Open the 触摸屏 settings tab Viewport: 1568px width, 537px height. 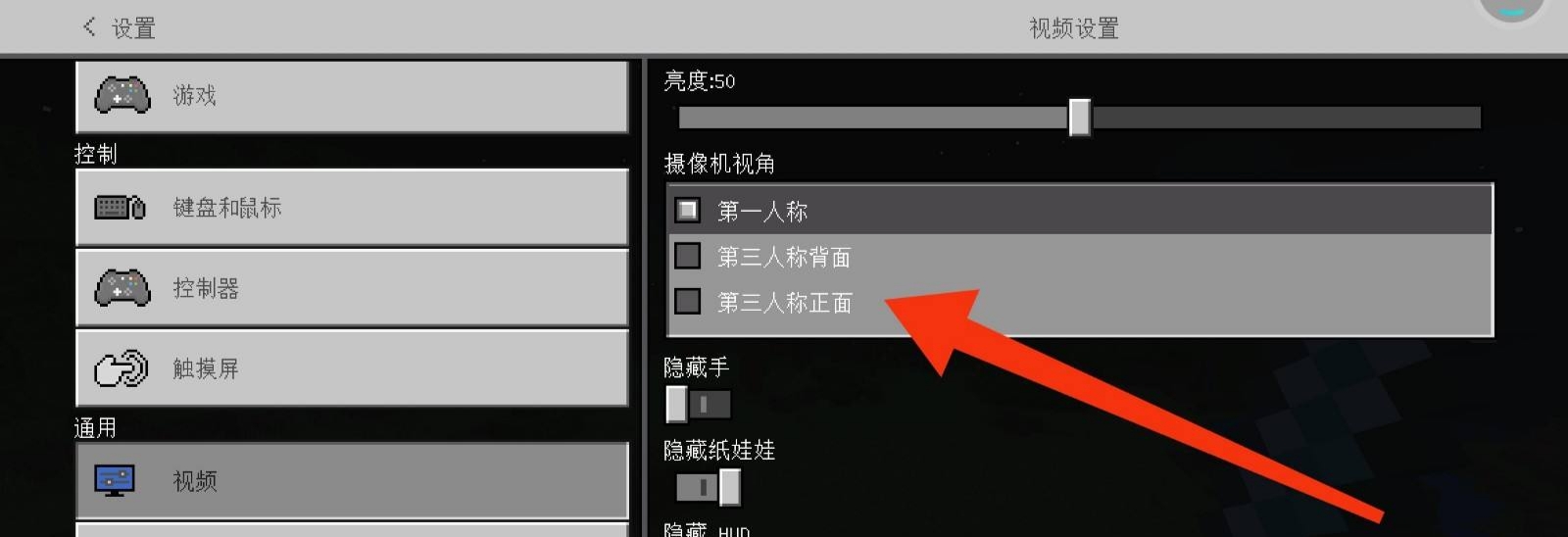coord(352,368)
